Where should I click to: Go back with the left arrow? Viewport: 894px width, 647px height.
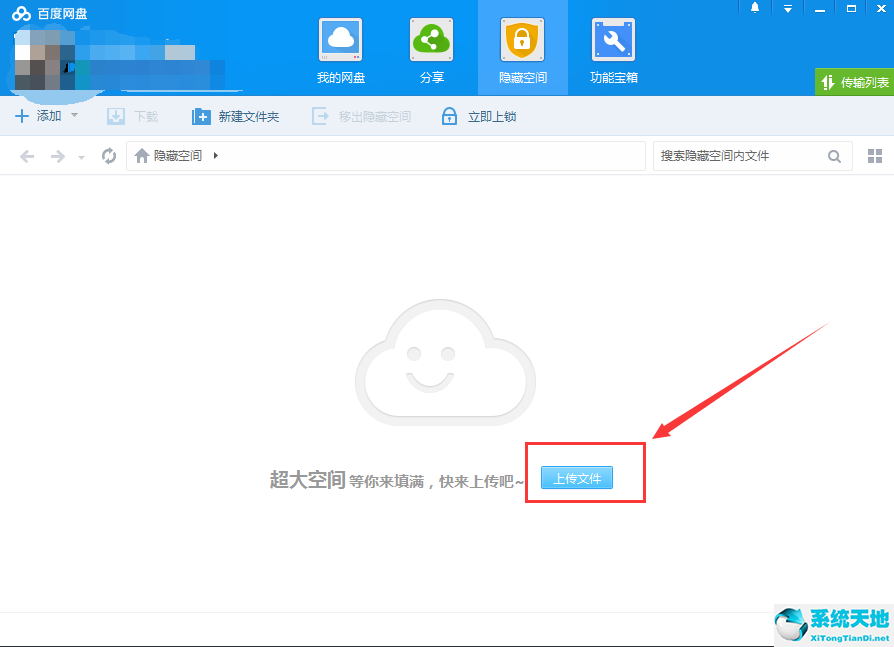coord(27,156)
